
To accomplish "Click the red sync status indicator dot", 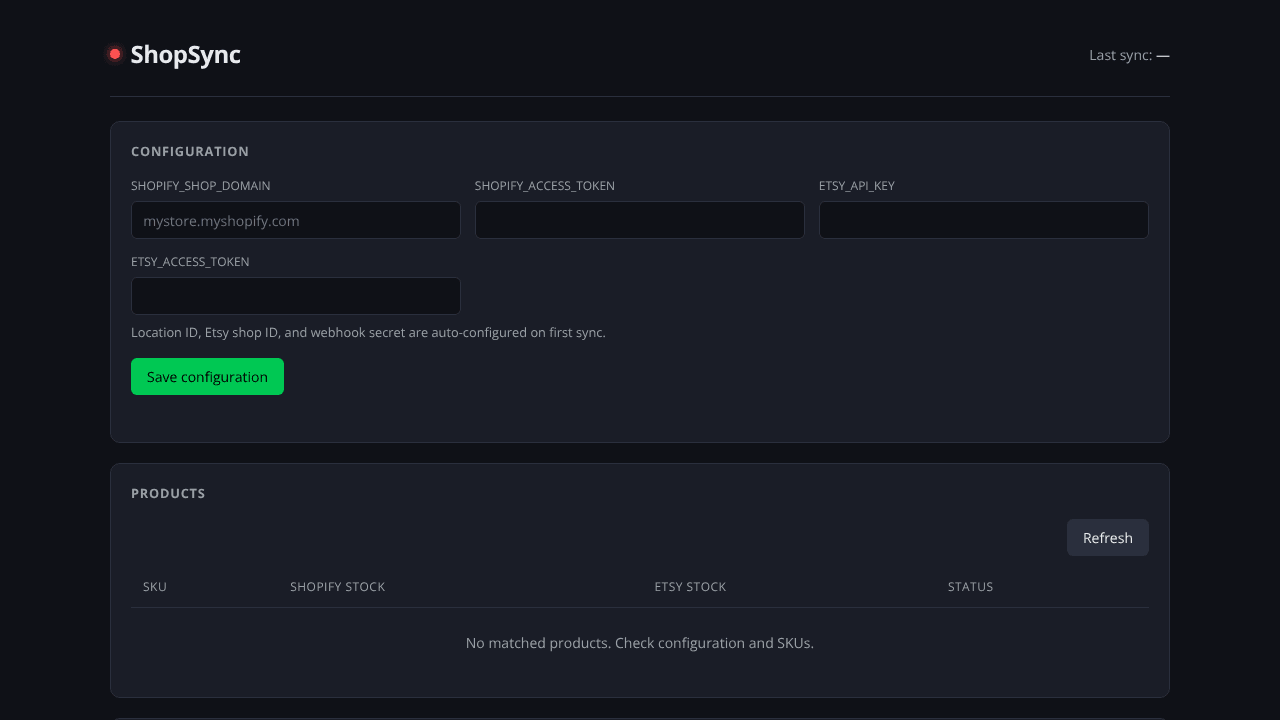I will click(115, 54).
